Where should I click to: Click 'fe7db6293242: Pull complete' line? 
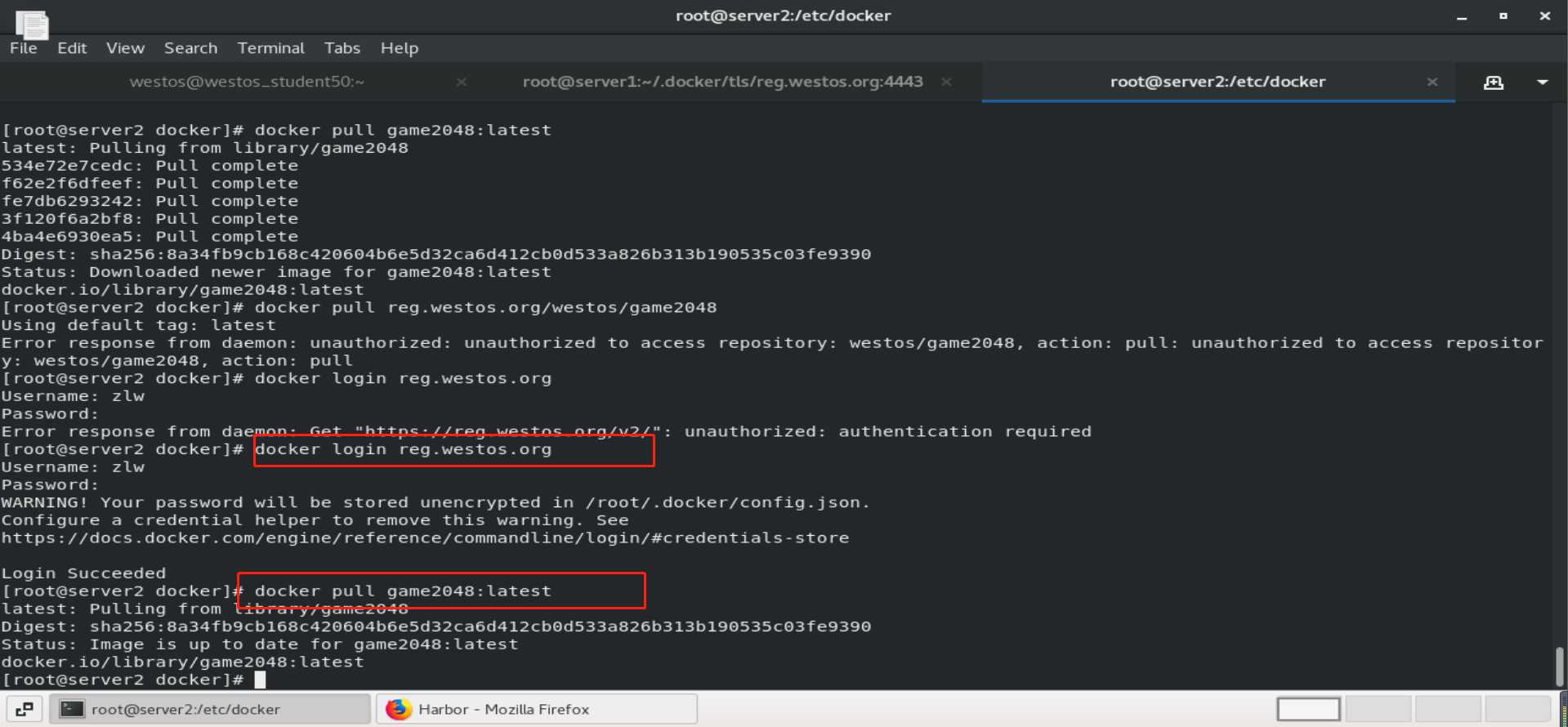tap(150, 201)
